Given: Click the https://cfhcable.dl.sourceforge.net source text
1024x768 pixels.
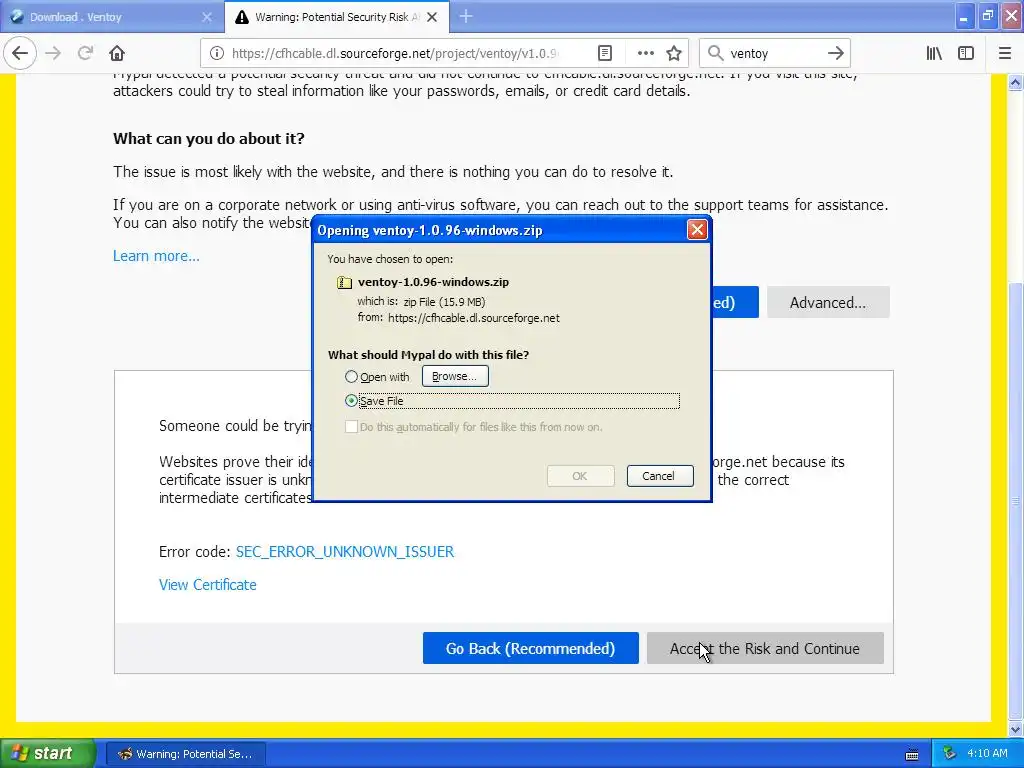Looking at the screenshot, I should (474, 318).
